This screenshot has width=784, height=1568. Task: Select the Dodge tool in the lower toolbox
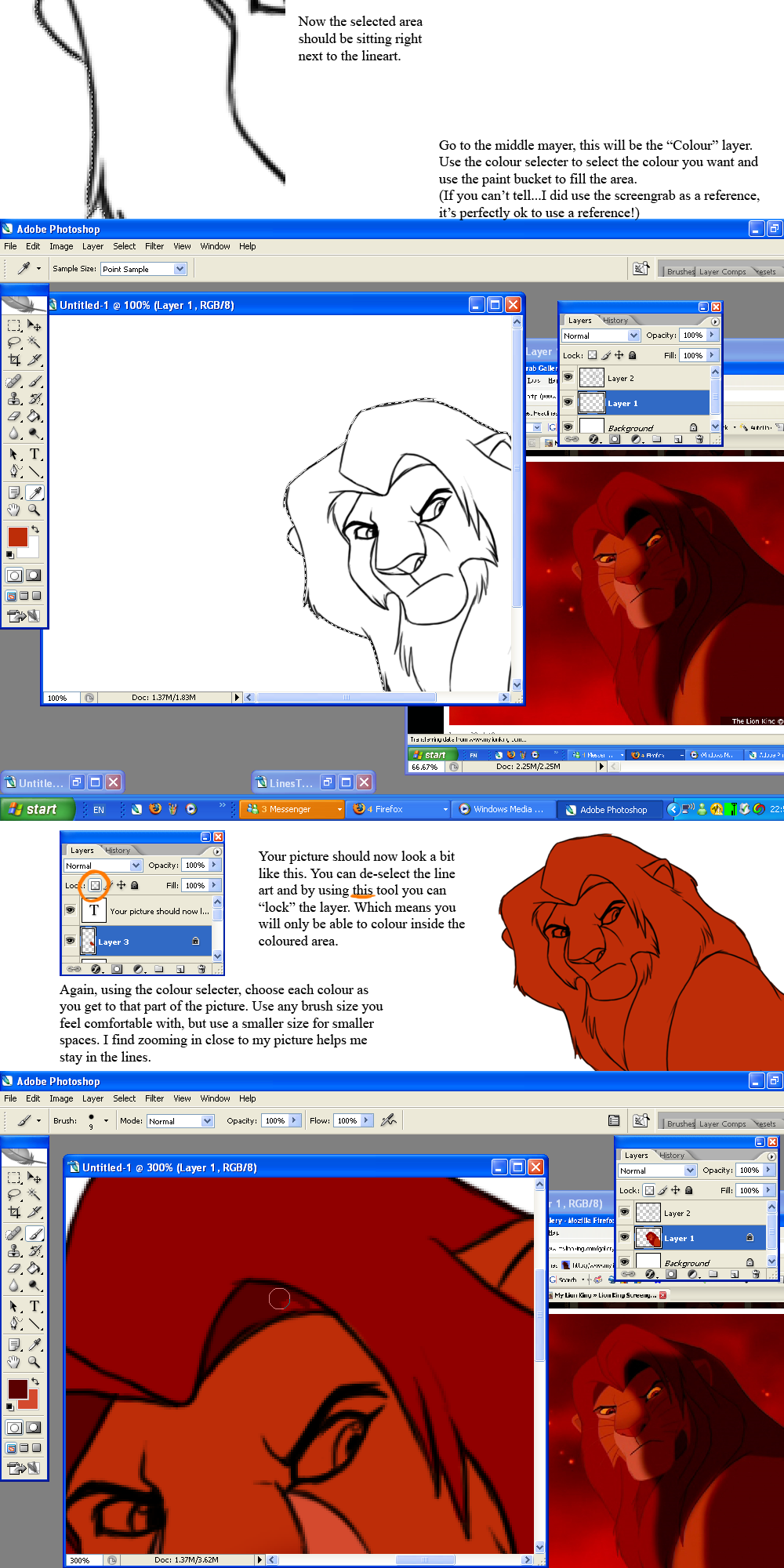click(34, 1285)
